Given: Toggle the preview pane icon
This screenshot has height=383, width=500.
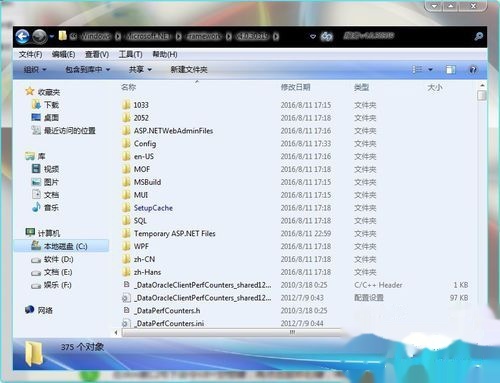Looking at the screenshot, I should (450, 70).
